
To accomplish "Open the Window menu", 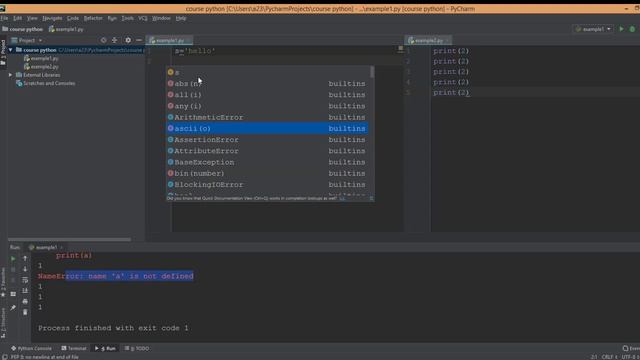I will point(161,18).
